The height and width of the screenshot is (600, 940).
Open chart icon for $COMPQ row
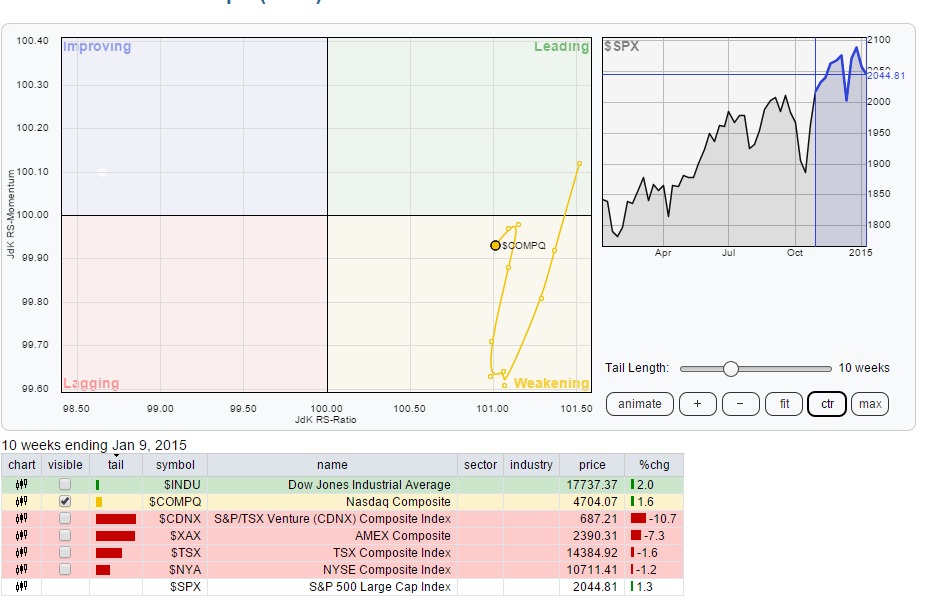22,501
